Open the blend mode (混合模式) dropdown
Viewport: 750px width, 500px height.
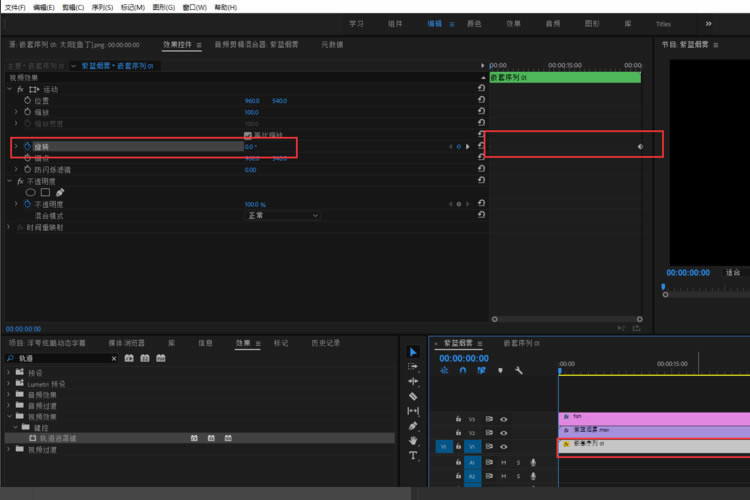pyautogui.click(x=282, y=215)
